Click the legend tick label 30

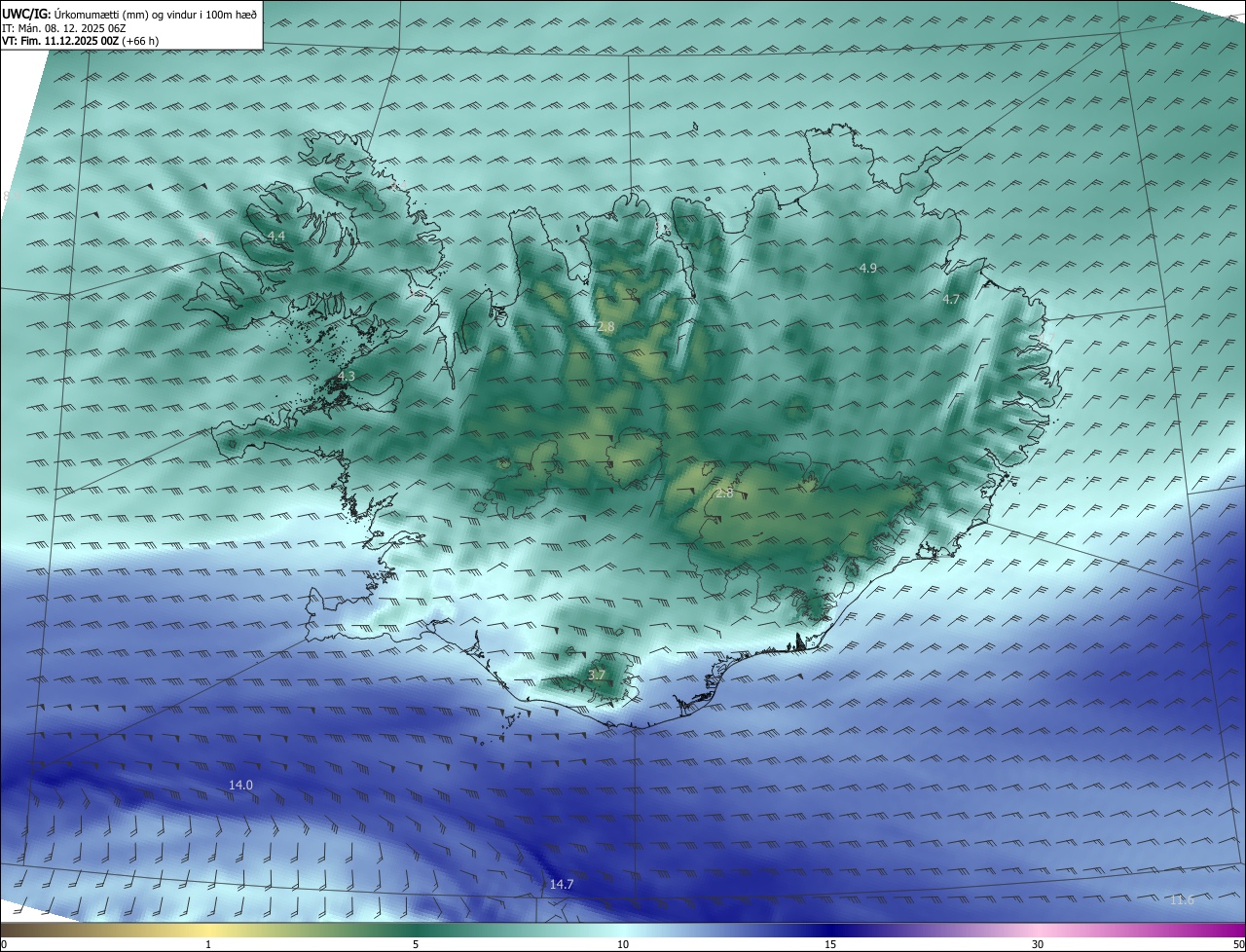pos(1038,944)
